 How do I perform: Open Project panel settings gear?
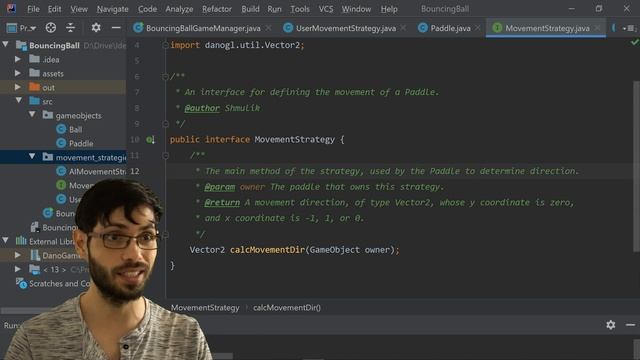(x=96, y=27)
